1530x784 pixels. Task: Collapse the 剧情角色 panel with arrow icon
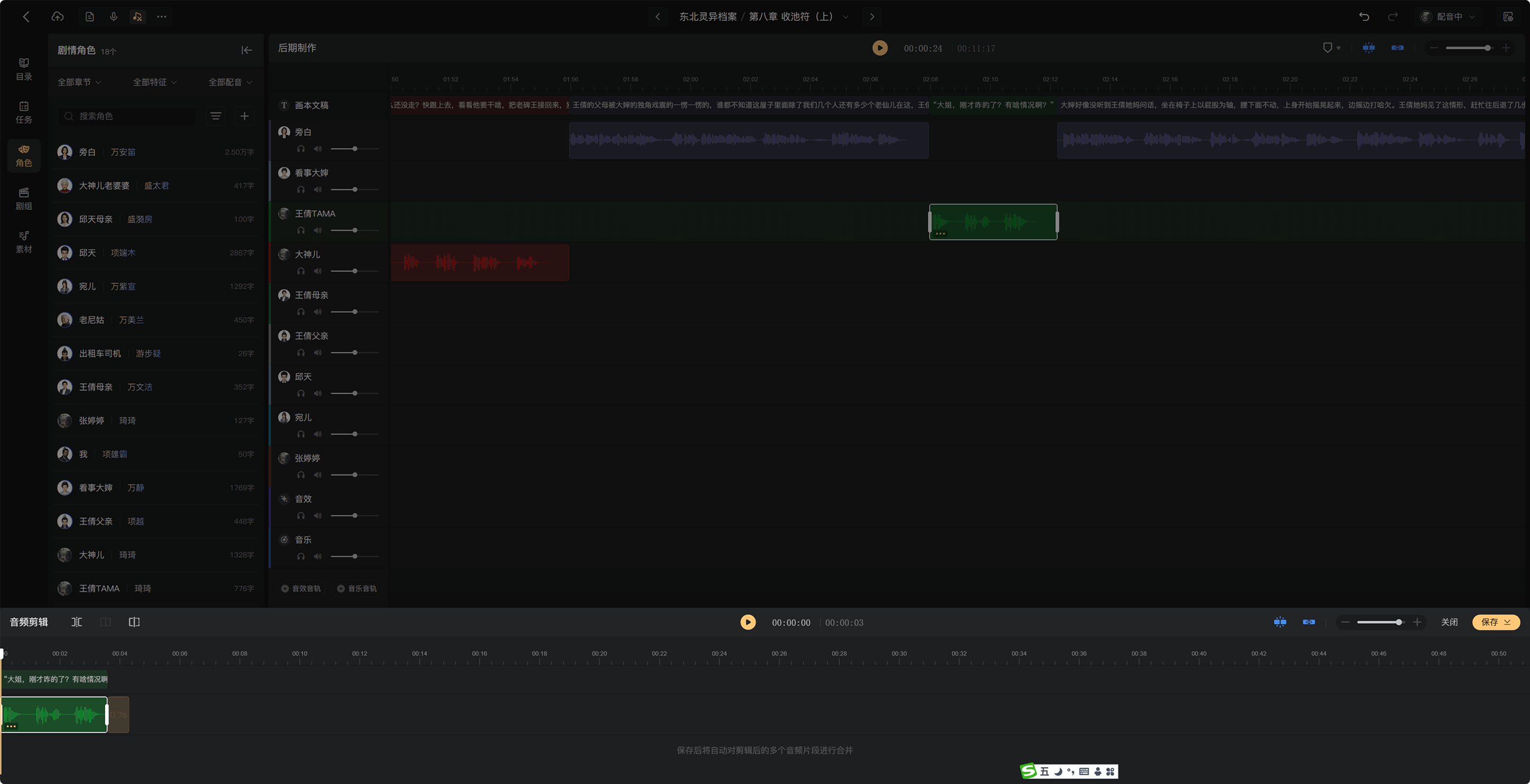(246, 50)
